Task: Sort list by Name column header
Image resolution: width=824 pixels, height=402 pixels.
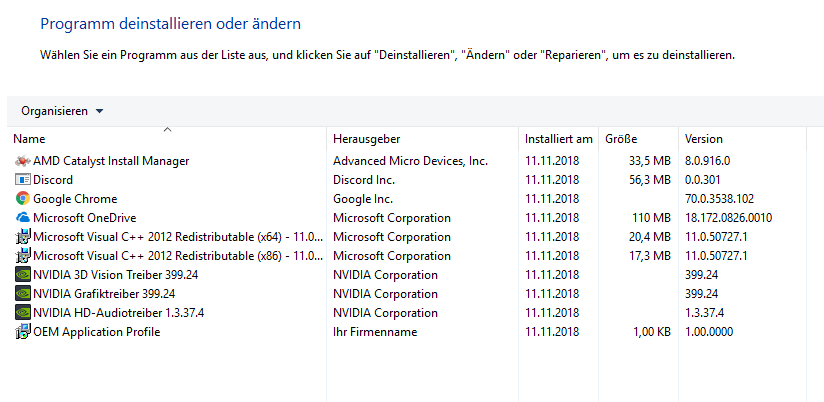Action: [29, 139]
